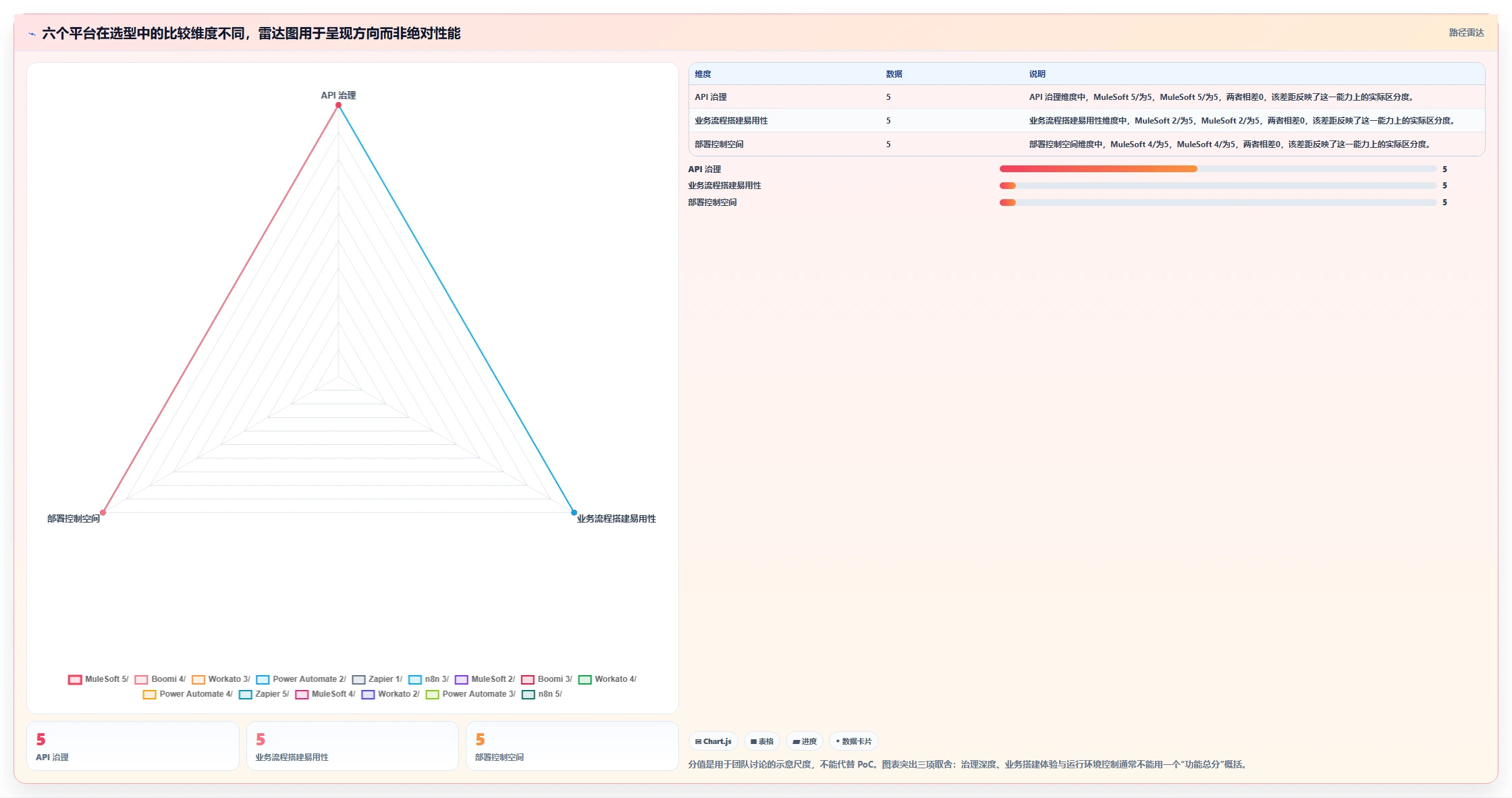Hide the Workato 3/ legend series

(x=221, y=679)
